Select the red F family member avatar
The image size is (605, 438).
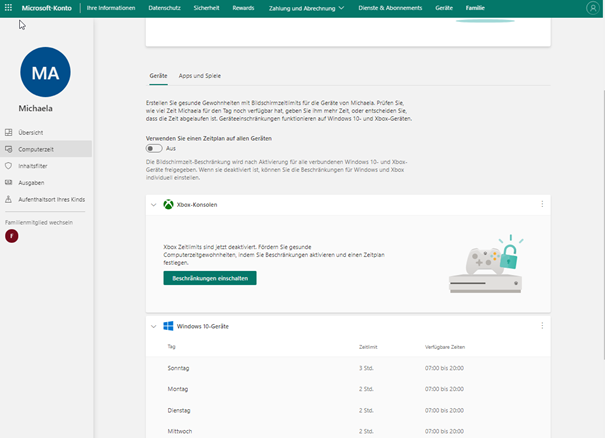click(11, 236)
